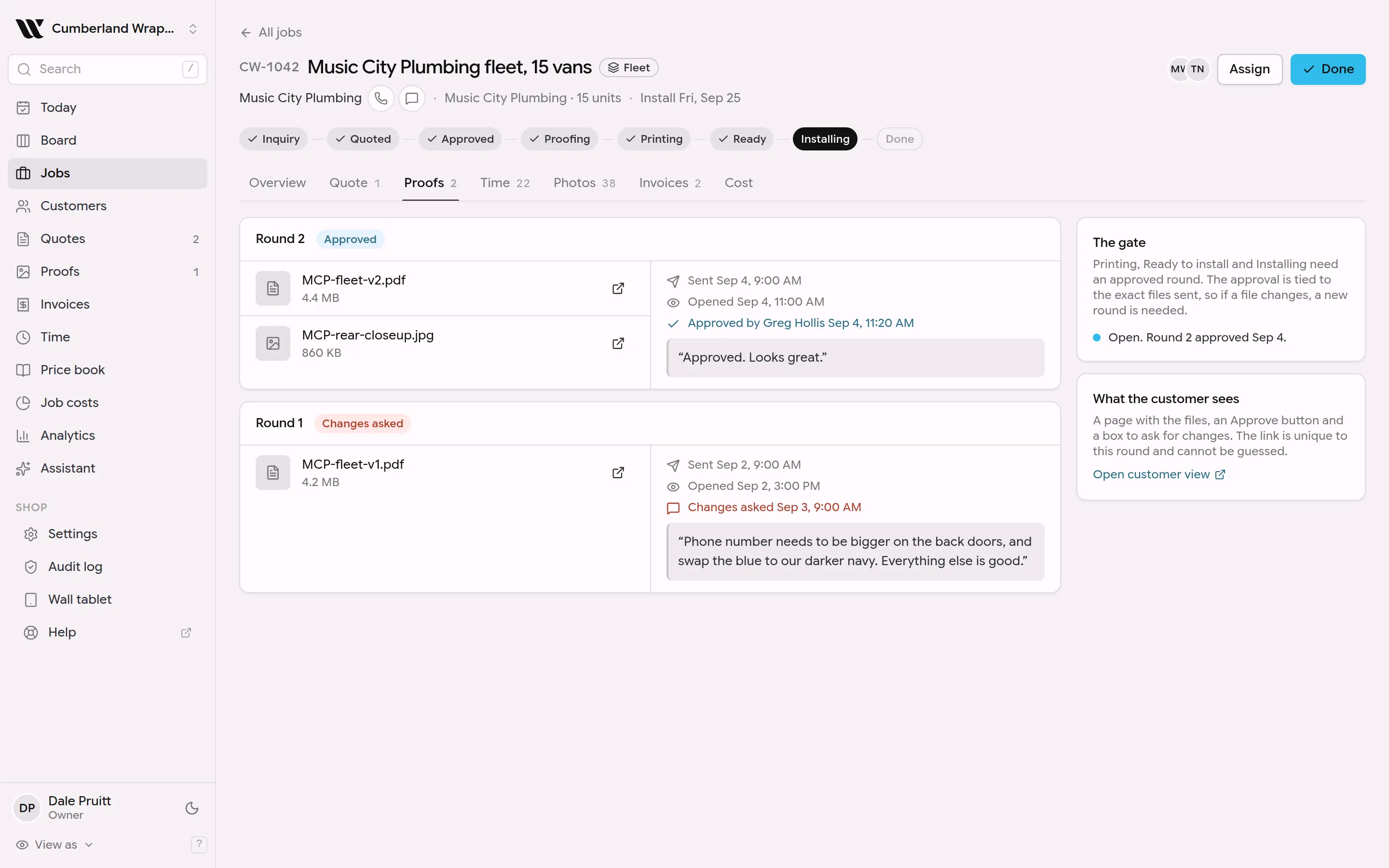Image resolution: width=1389 pixels, height=868 pixels.
Task: Open the sidebar Invoices section
Action: (108, 304)
